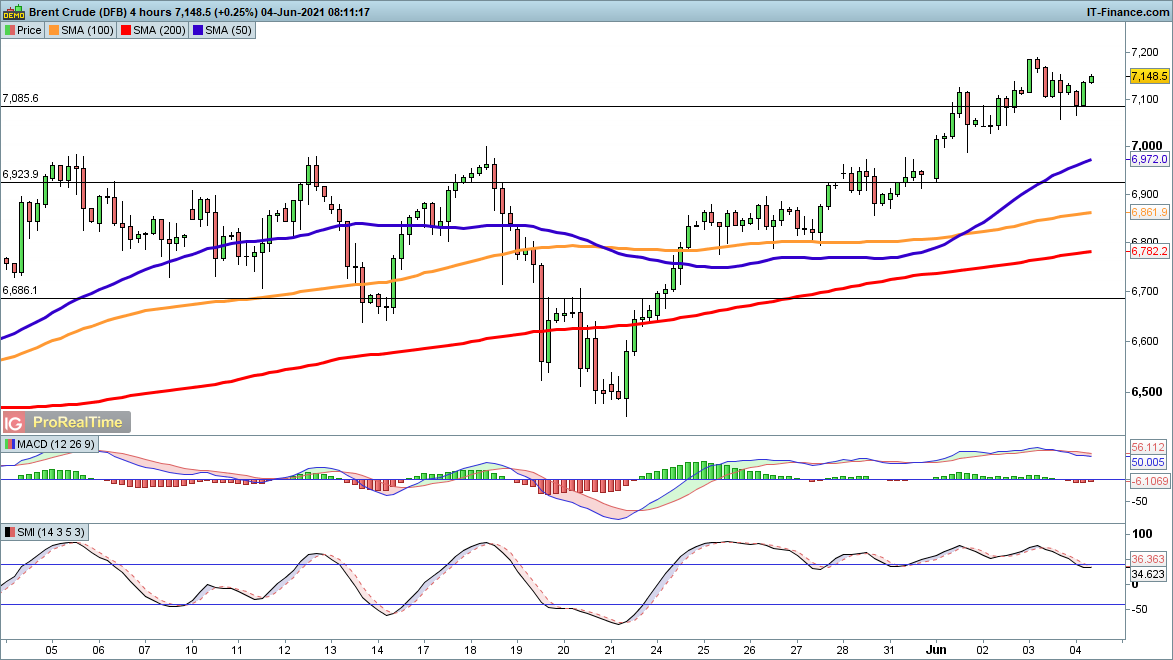Click the orange SMA (100) color swatch

coord(55,30)
